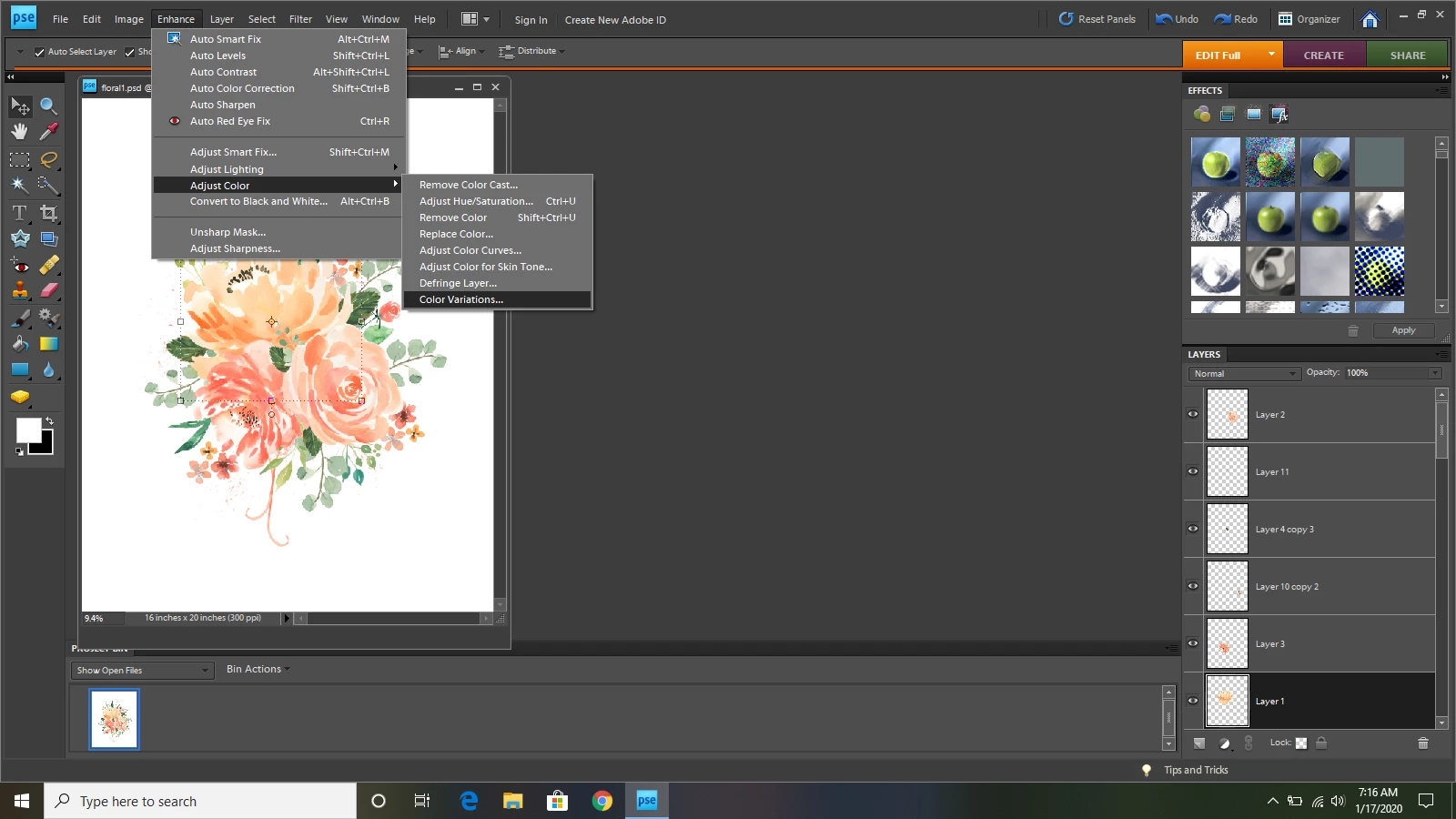Choose the Crop tool

pyautogui.click(x=49, y=213)
